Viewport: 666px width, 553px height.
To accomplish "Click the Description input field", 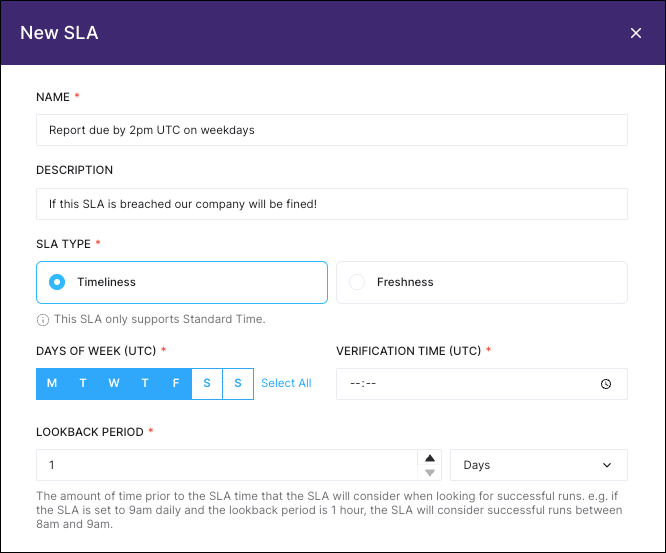I will 331,204.
